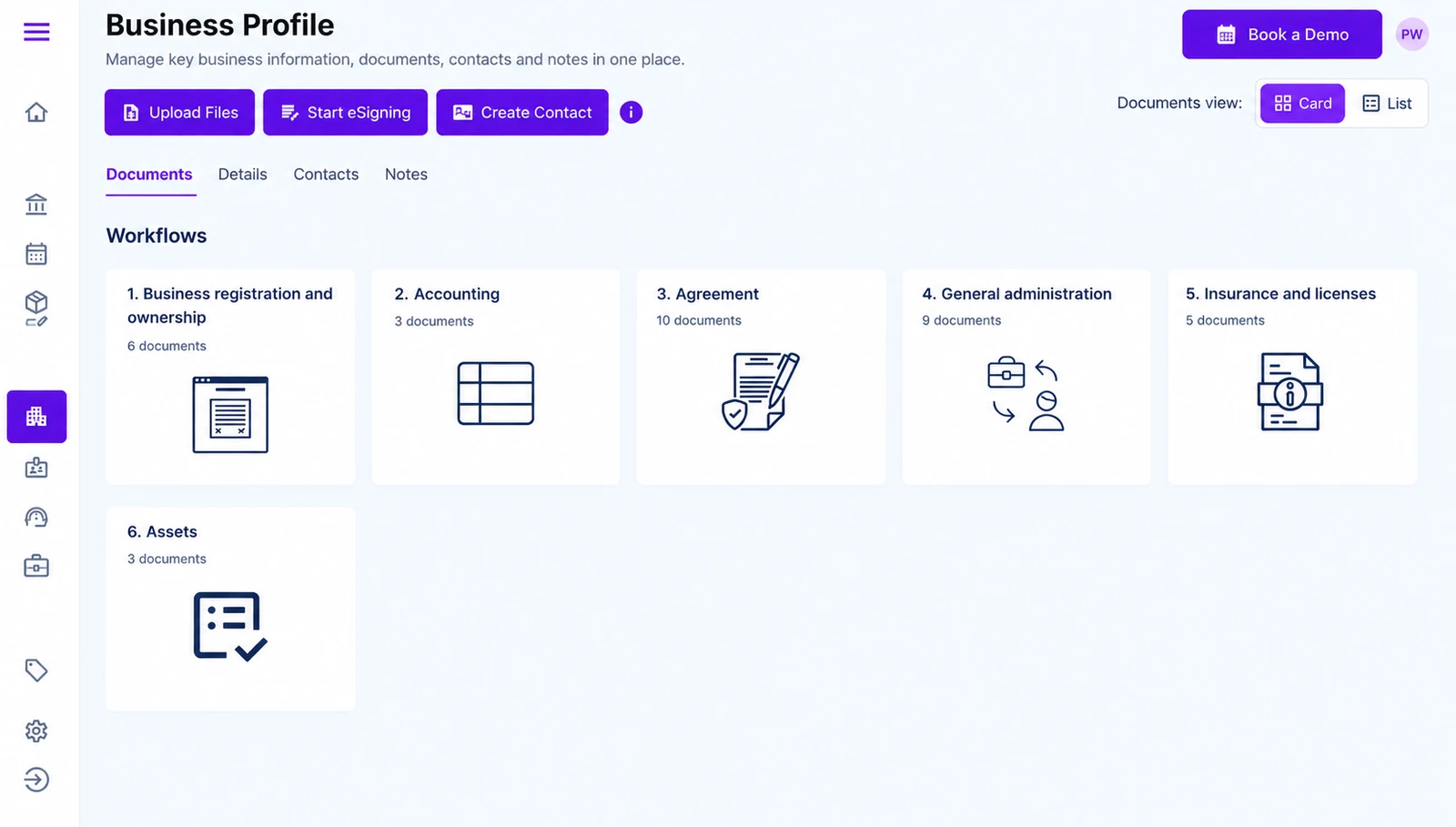Open Business registration and ownership workflow title
The height and width of the screenshot is (827, 1456).
tap(230, 306)
